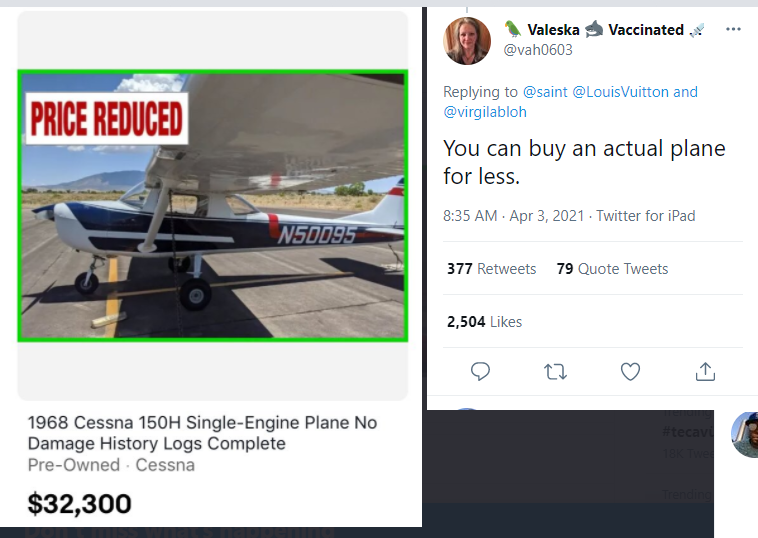The width and height of the screenshot is (758, 538).
Task: Open the @LouisVuitton mention
Action: pyautogui.click(x=620, y=92)
